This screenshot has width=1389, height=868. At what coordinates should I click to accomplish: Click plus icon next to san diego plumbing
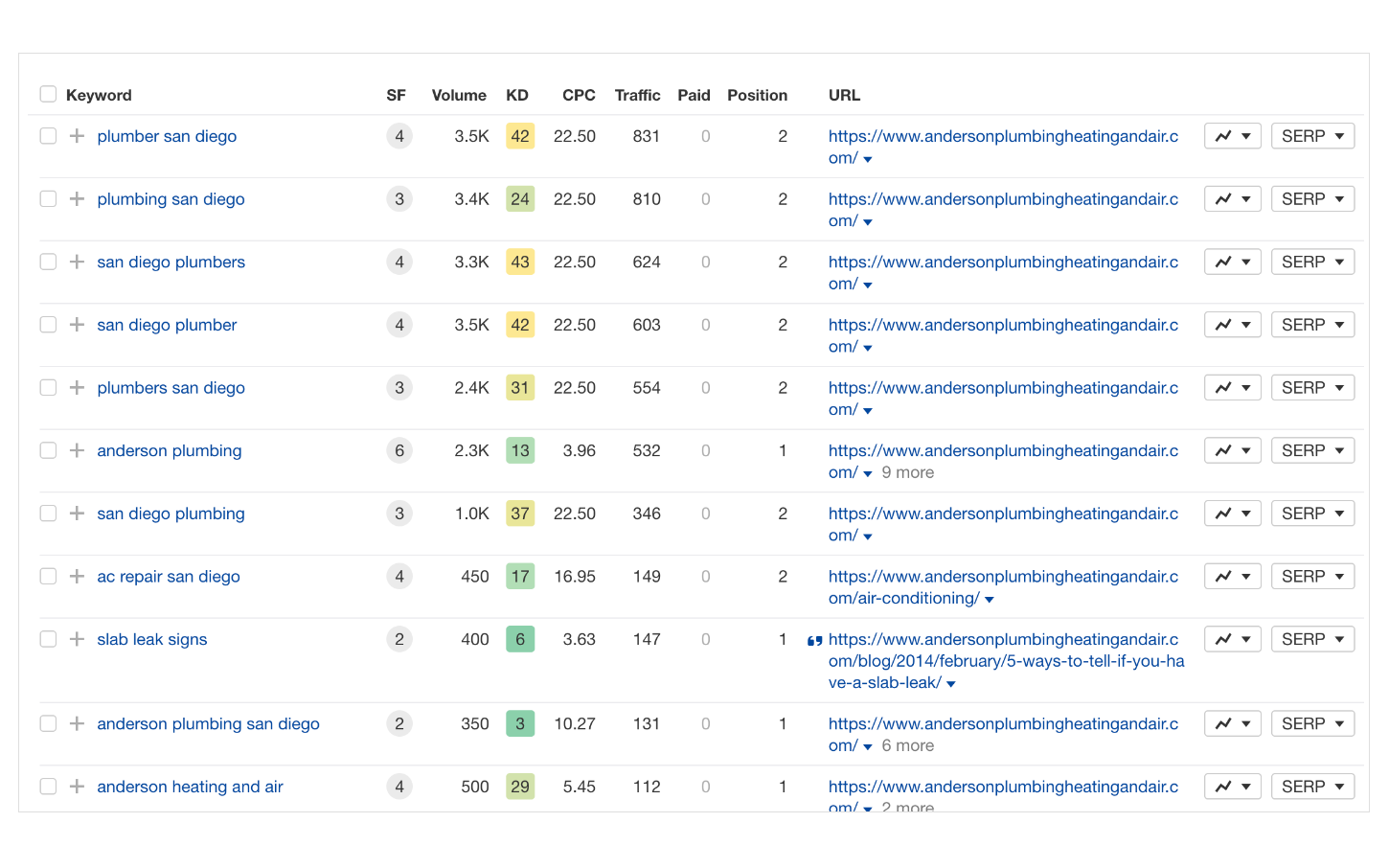click(77, 514)
